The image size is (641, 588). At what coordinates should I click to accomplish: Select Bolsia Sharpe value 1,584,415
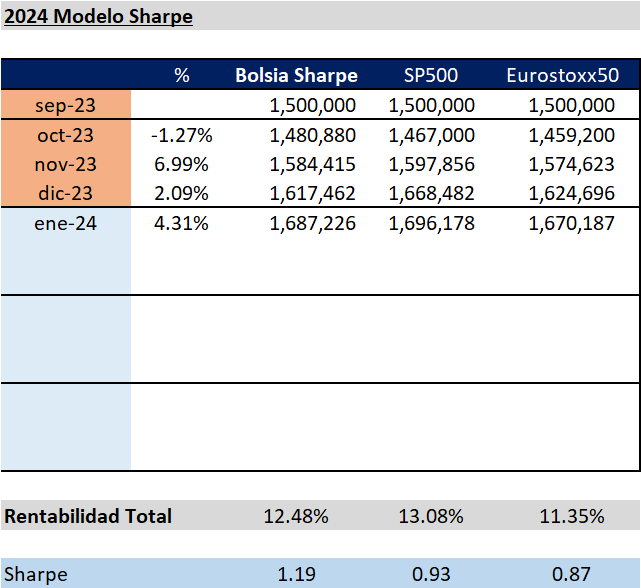click(x=313, y=165)
